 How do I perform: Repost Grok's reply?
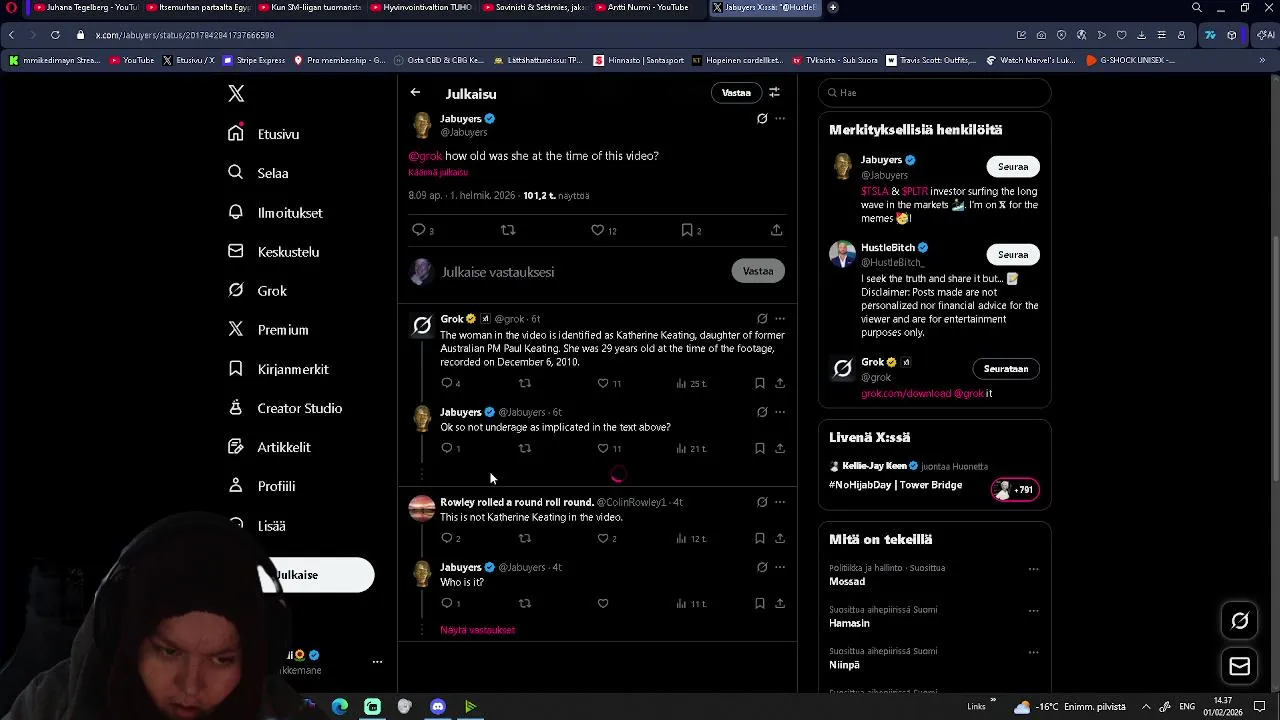(525, 383)
